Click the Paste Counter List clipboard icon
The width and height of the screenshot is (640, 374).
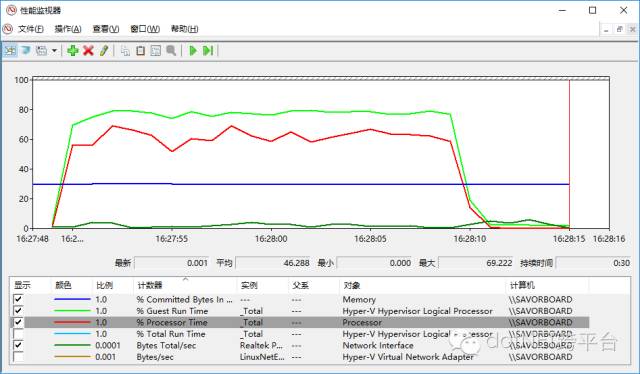[x=140, y=51]
